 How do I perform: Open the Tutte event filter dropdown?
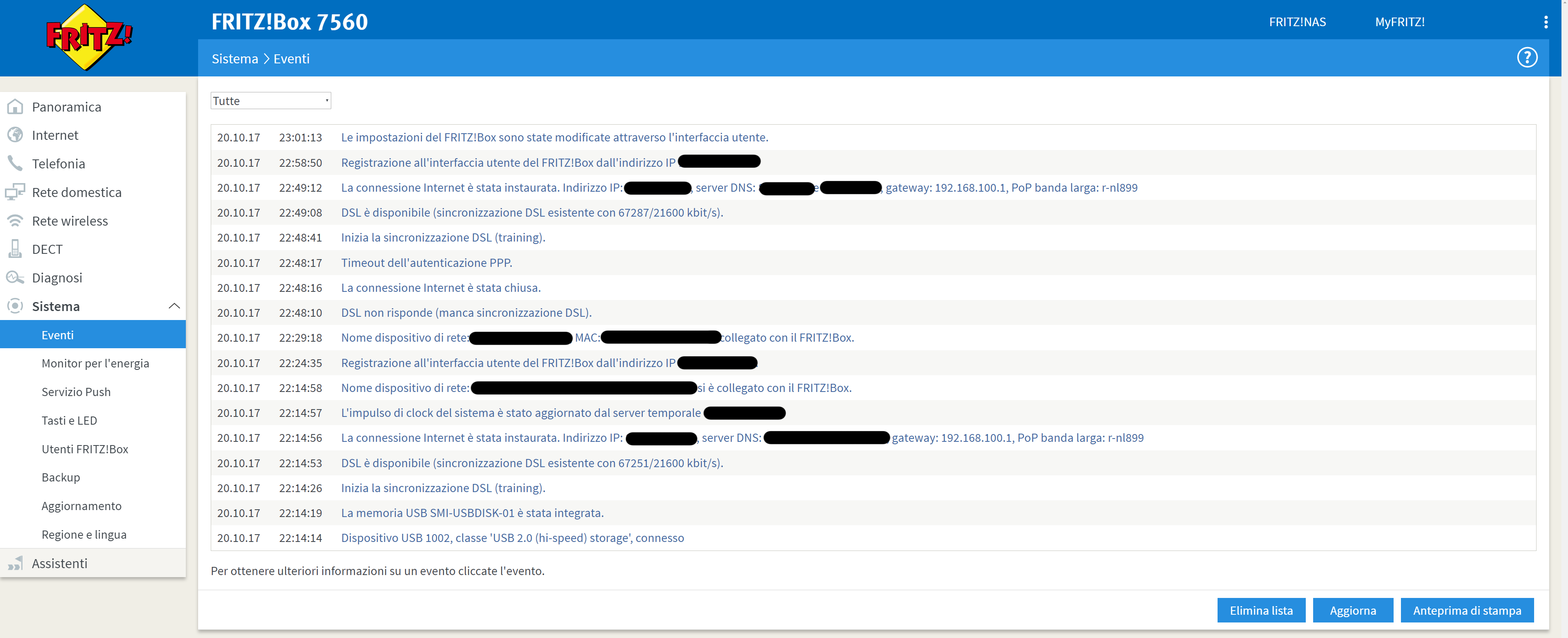coord(270,101)
